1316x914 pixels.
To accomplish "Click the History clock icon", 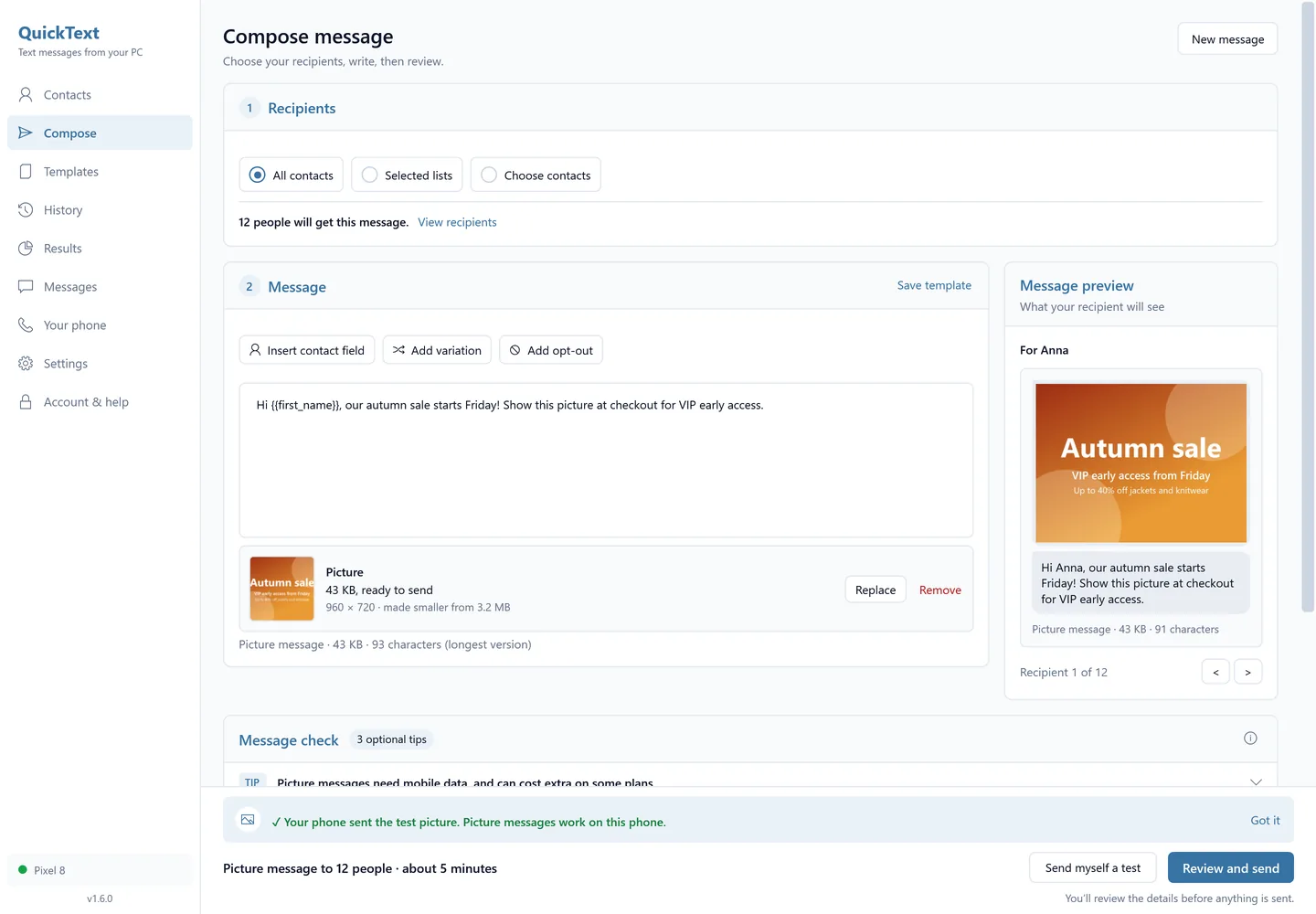I will coord(26,210).
